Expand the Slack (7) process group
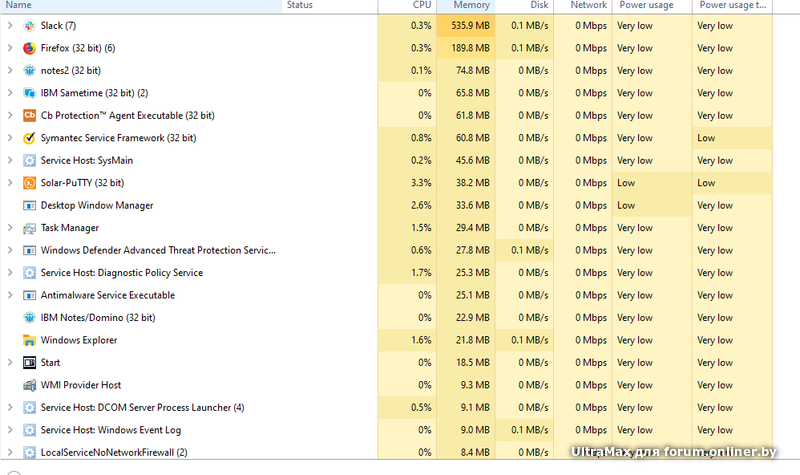 tap(9, 26)
